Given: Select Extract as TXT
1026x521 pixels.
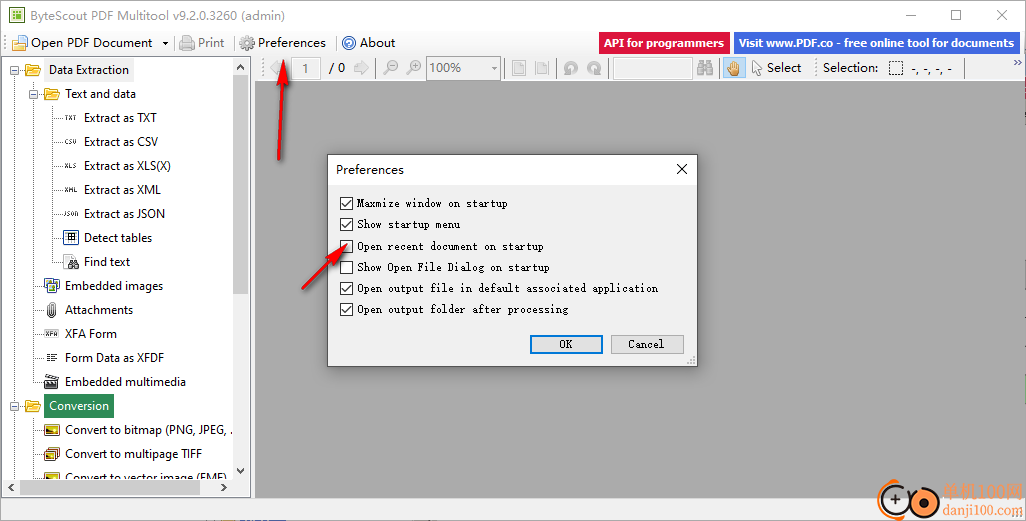Looking at the screenshot, I should click(120, 118).
